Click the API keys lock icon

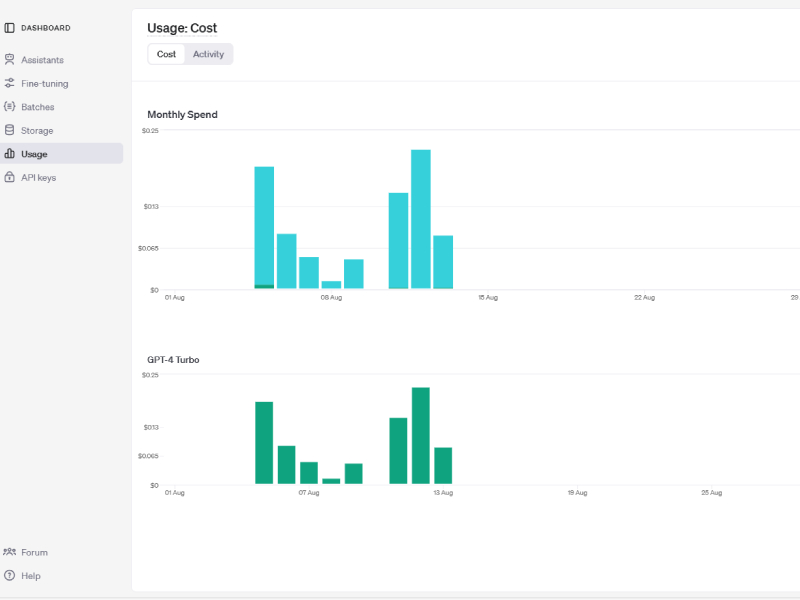10,178
